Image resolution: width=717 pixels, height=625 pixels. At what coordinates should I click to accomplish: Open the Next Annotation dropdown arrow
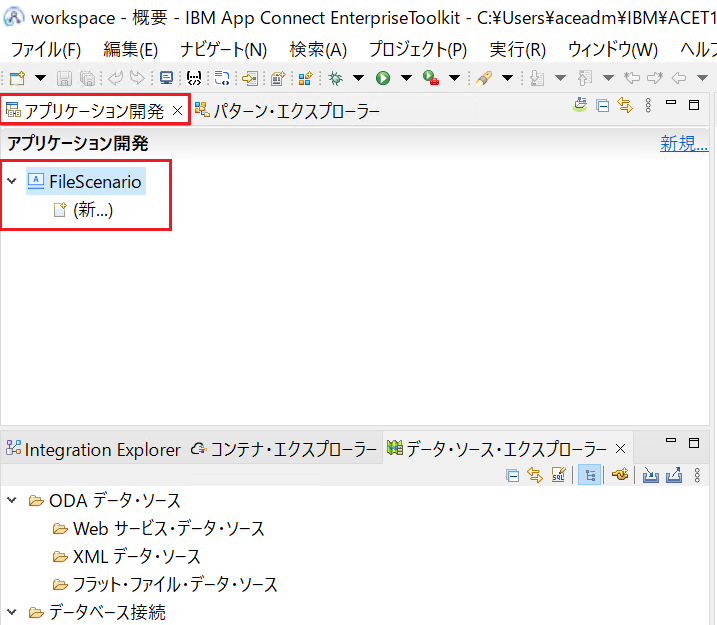click(561, 78)
